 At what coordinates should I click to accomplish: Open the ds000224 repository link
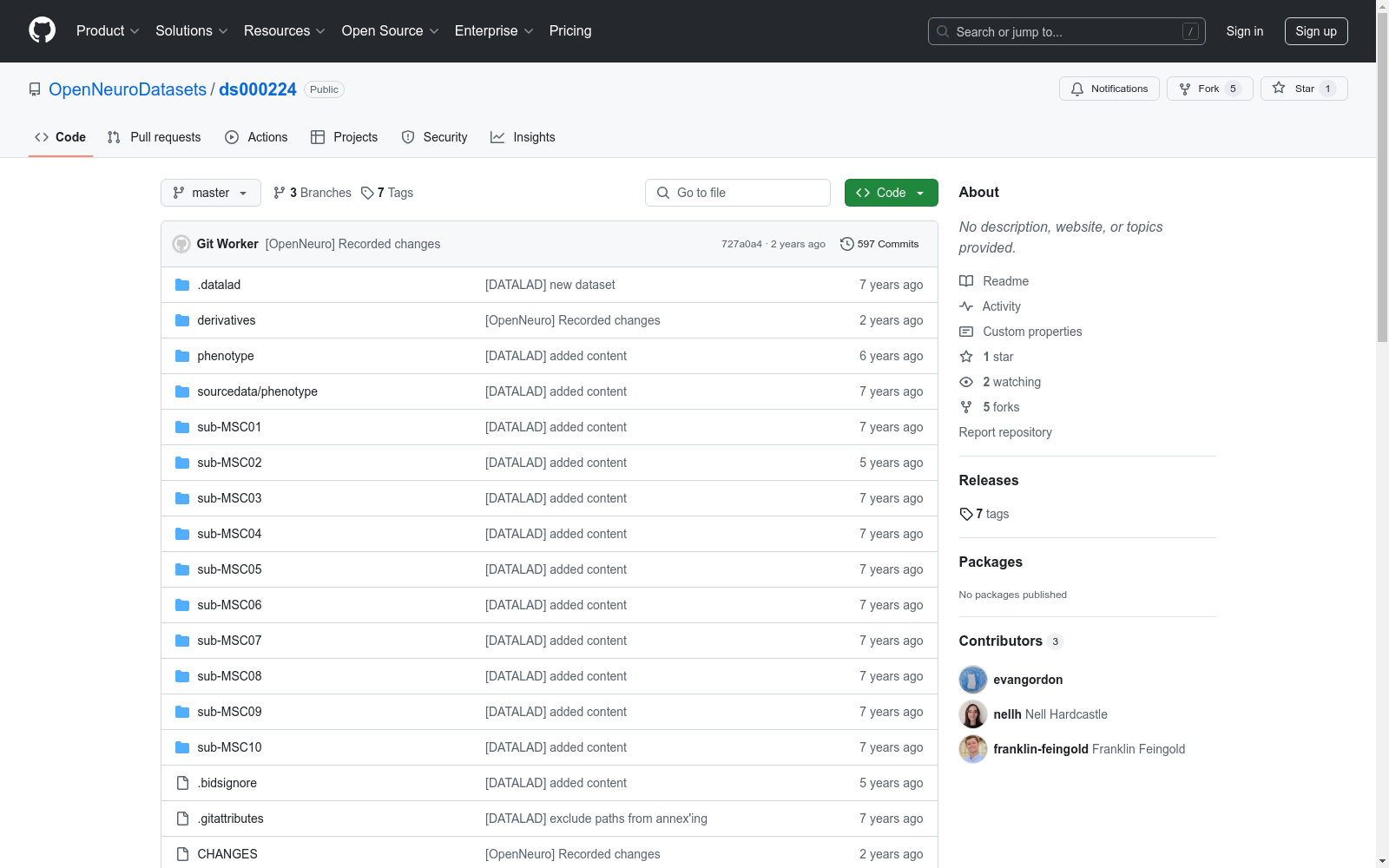pos(258,89)
